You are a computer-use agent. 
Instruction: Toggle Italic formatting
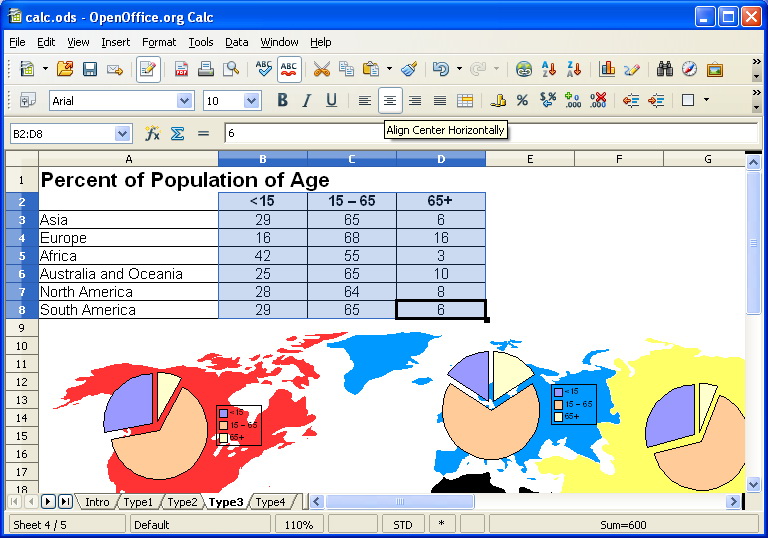point(307,100)
